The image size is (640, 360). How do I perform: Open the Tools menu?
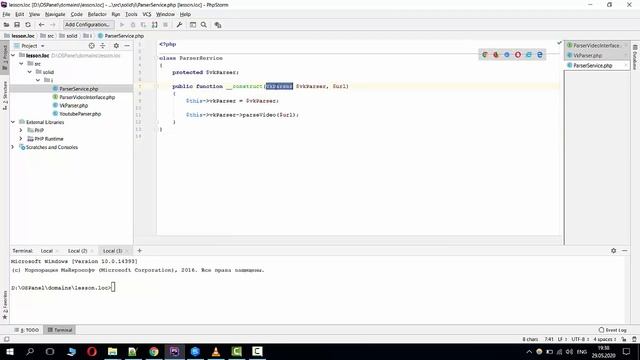(131, 14)
